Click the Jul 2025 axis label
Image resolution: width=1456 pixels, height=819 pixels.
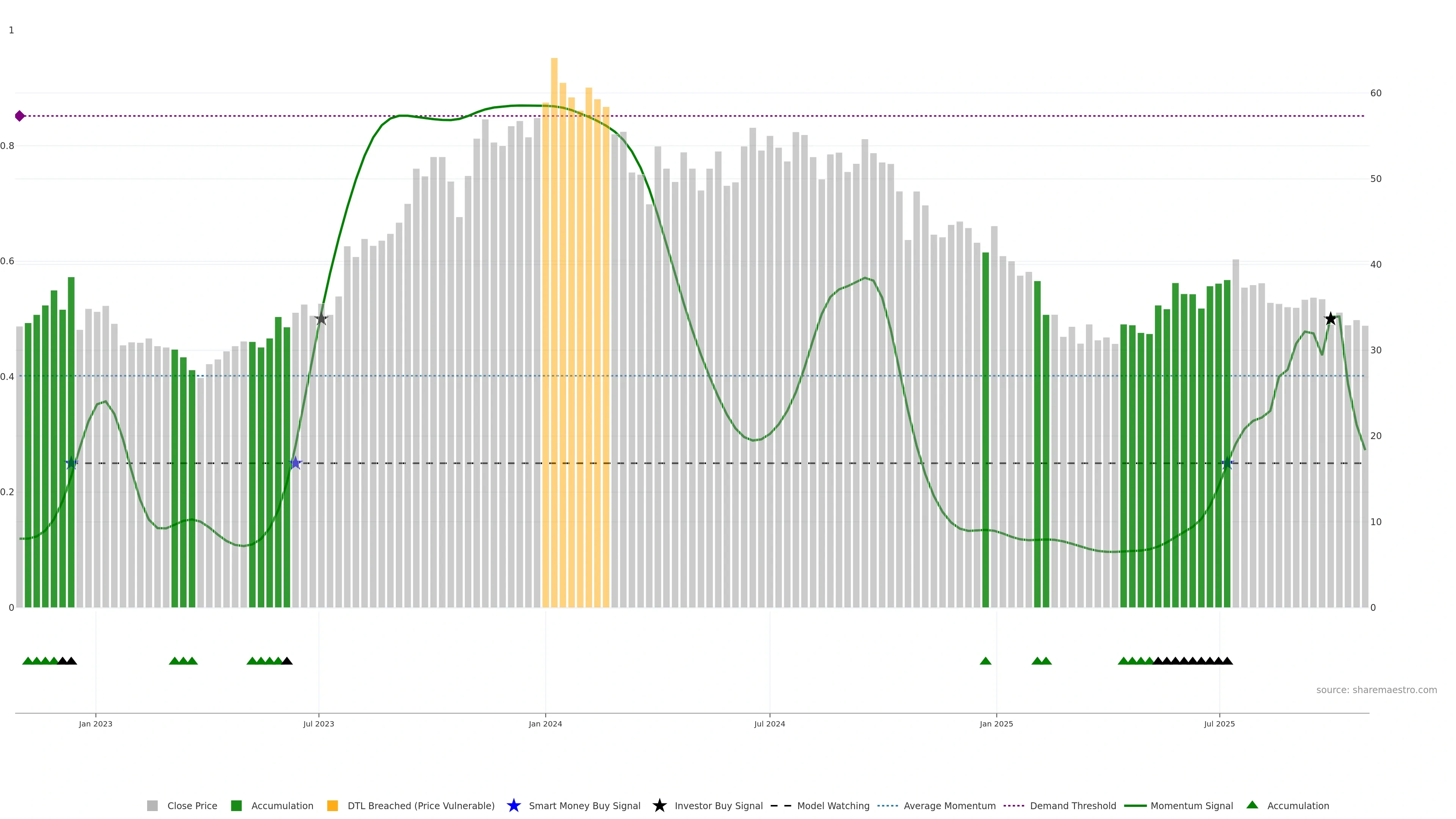pos(1219,724)
